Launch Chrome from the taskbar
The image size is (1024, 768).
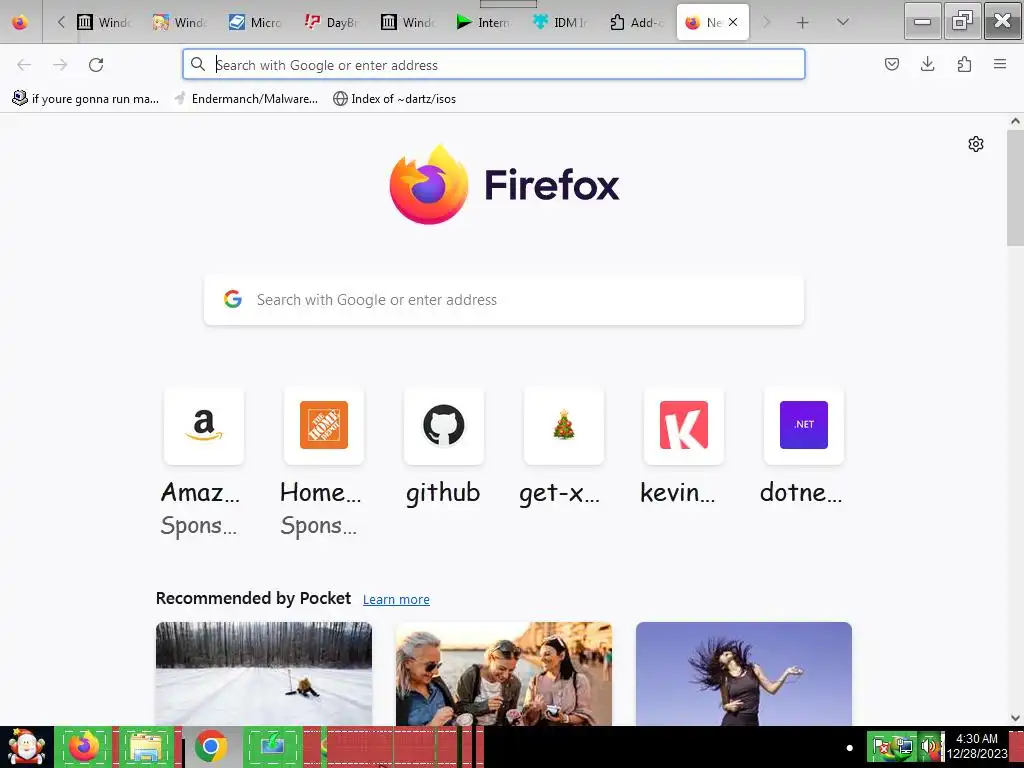click(210, 746)
